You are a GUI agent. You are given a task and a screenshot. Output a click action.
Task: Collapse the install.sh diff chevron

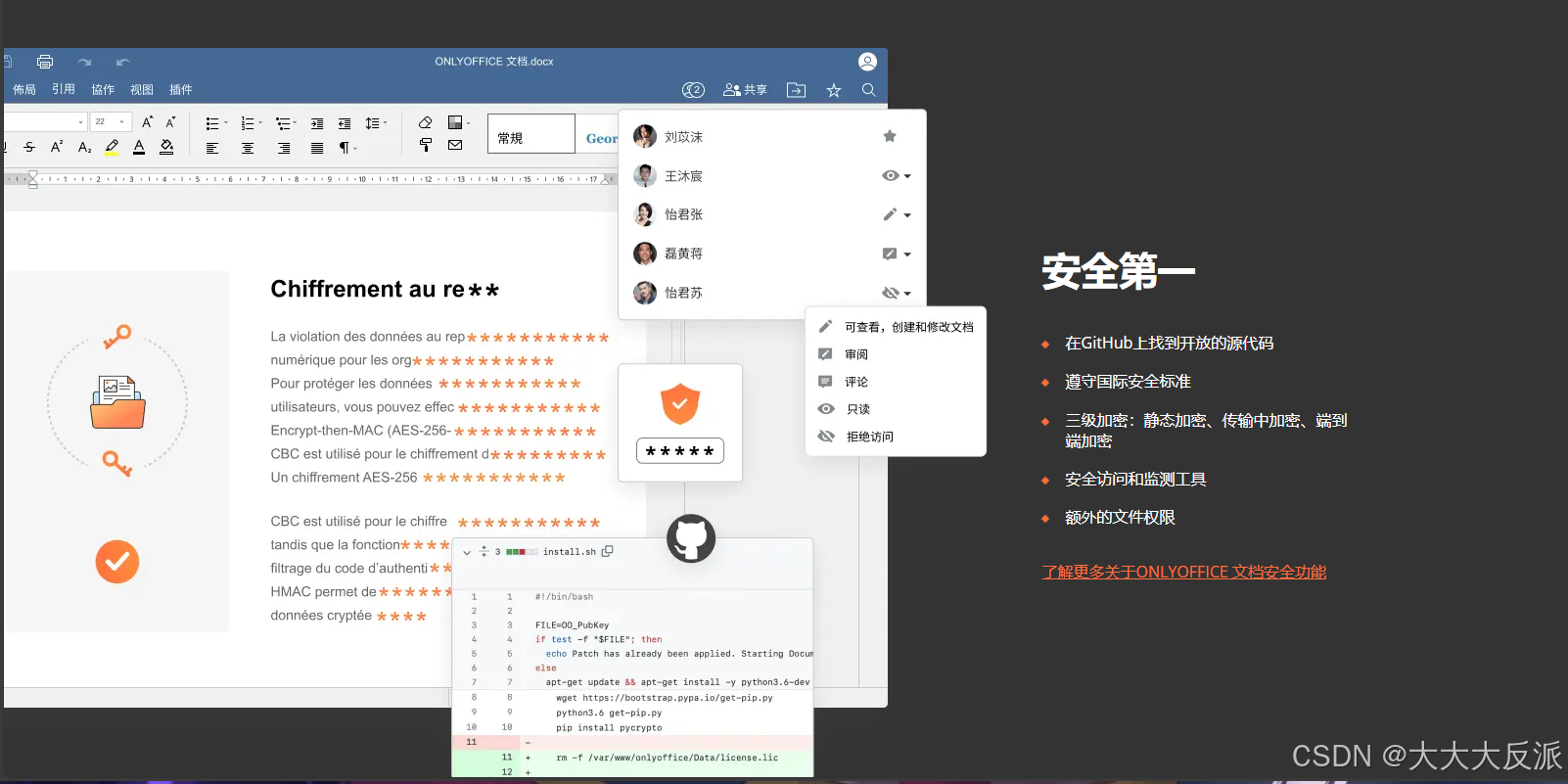467,552
